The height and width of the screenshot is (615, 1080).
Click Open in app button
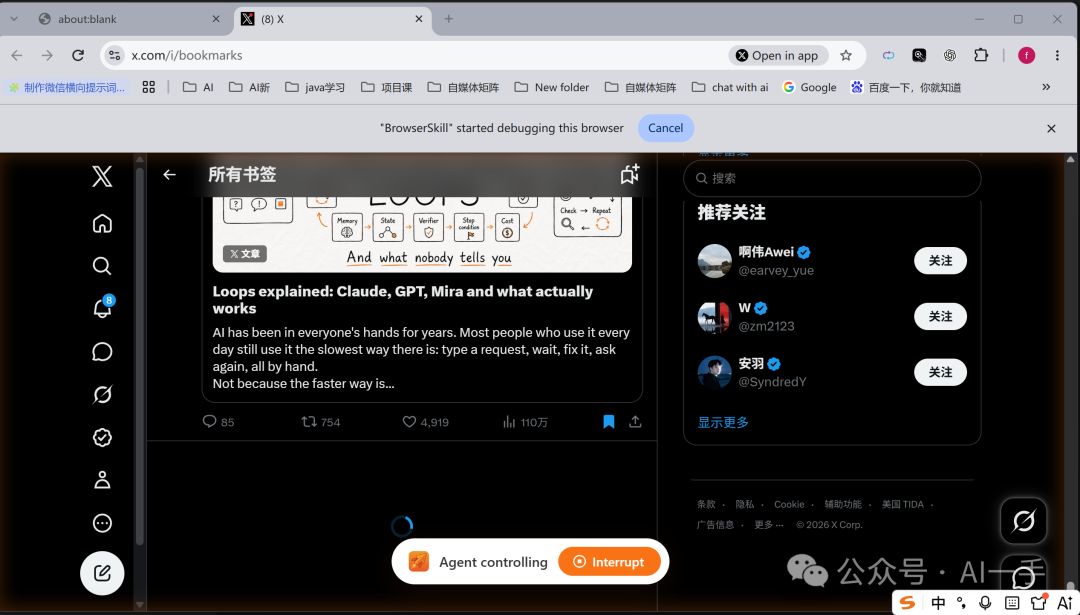pos(777,55)
